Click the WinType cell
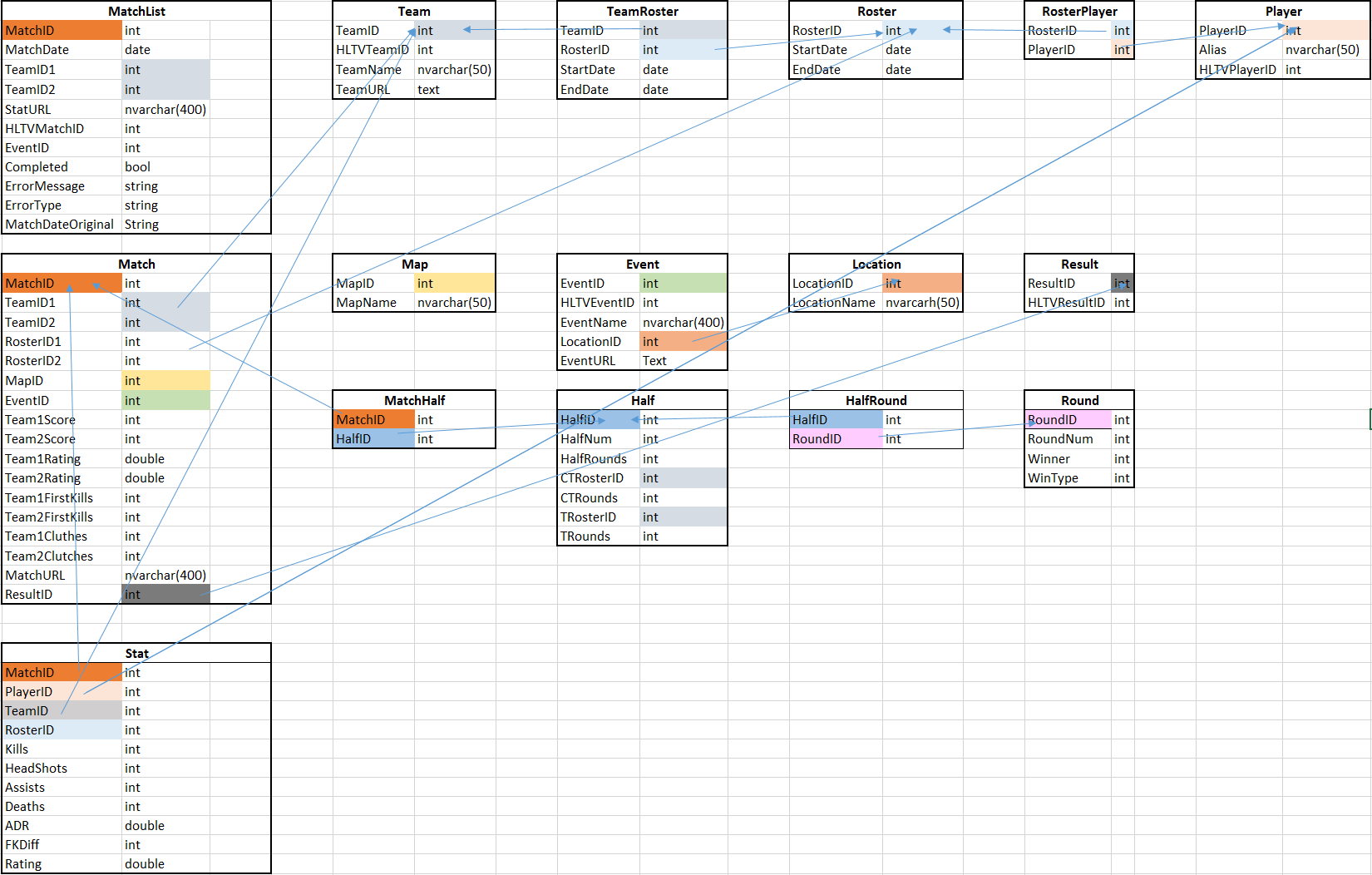Image resolution: width=1372 pixels, height=875 pixels. 1068,478
